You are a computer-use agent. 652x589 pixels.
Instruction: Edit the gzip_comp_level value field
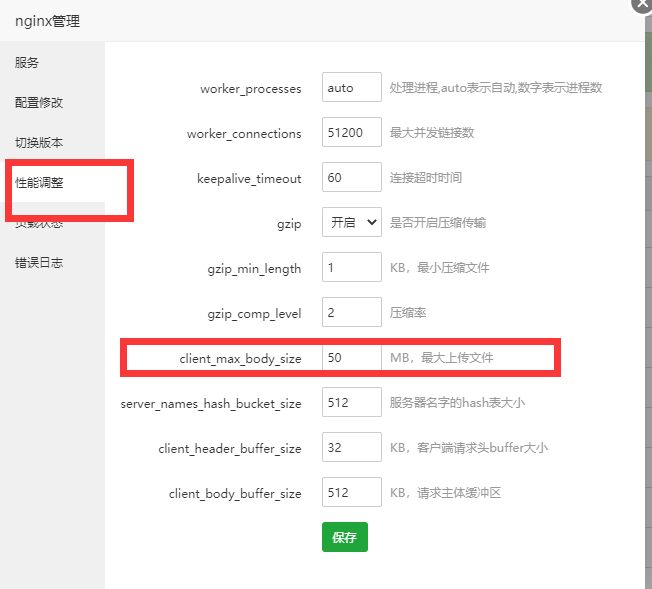(351, 312)
